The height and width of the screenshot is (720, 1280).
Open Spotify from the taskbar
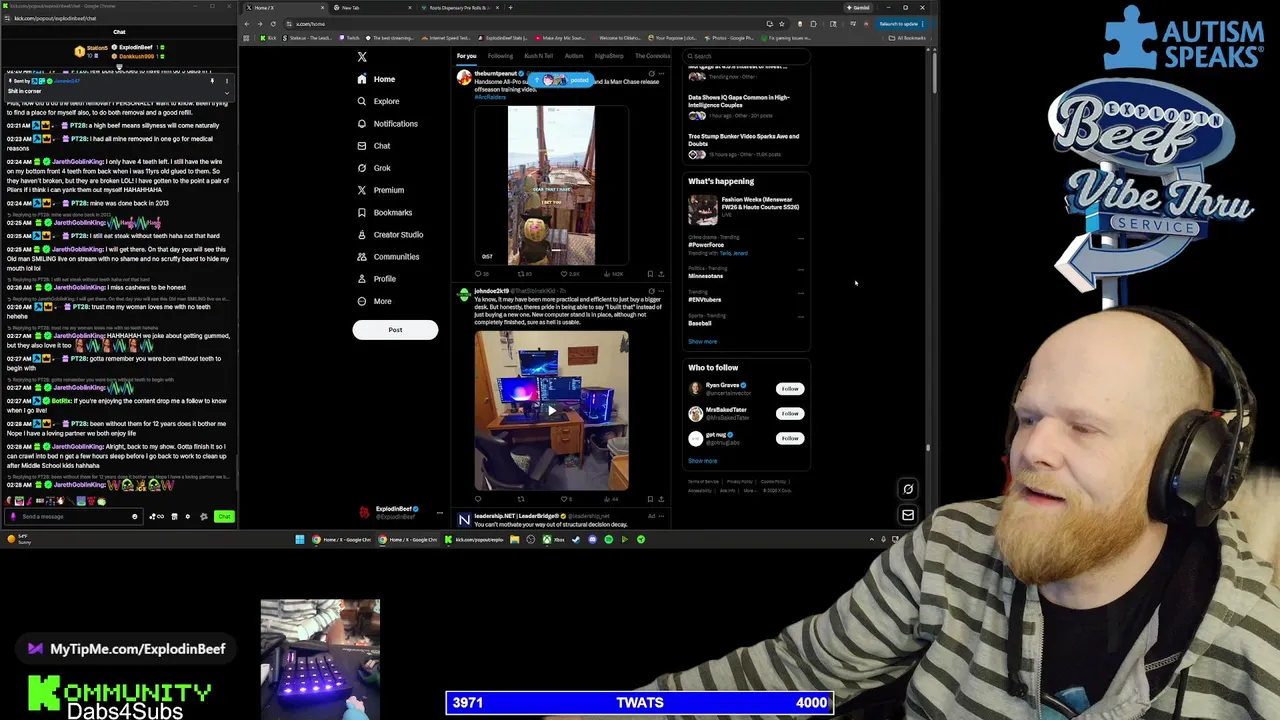click(x=608, y=540)
